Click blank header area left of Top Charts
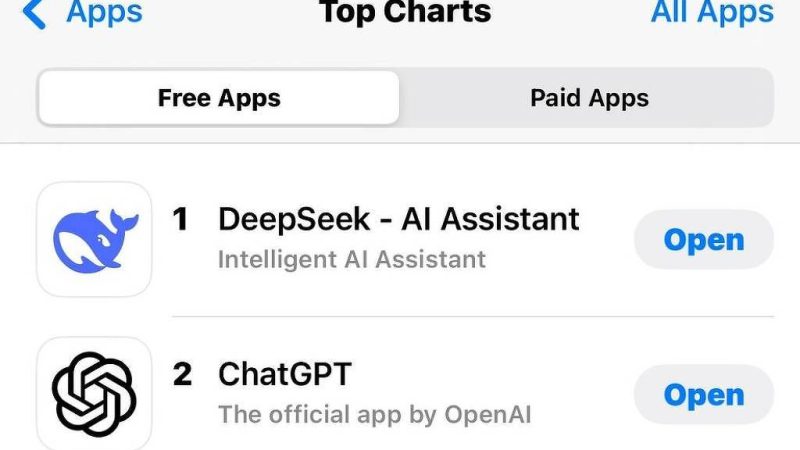This screenshot has height=450, width=800. pos(230,13)
